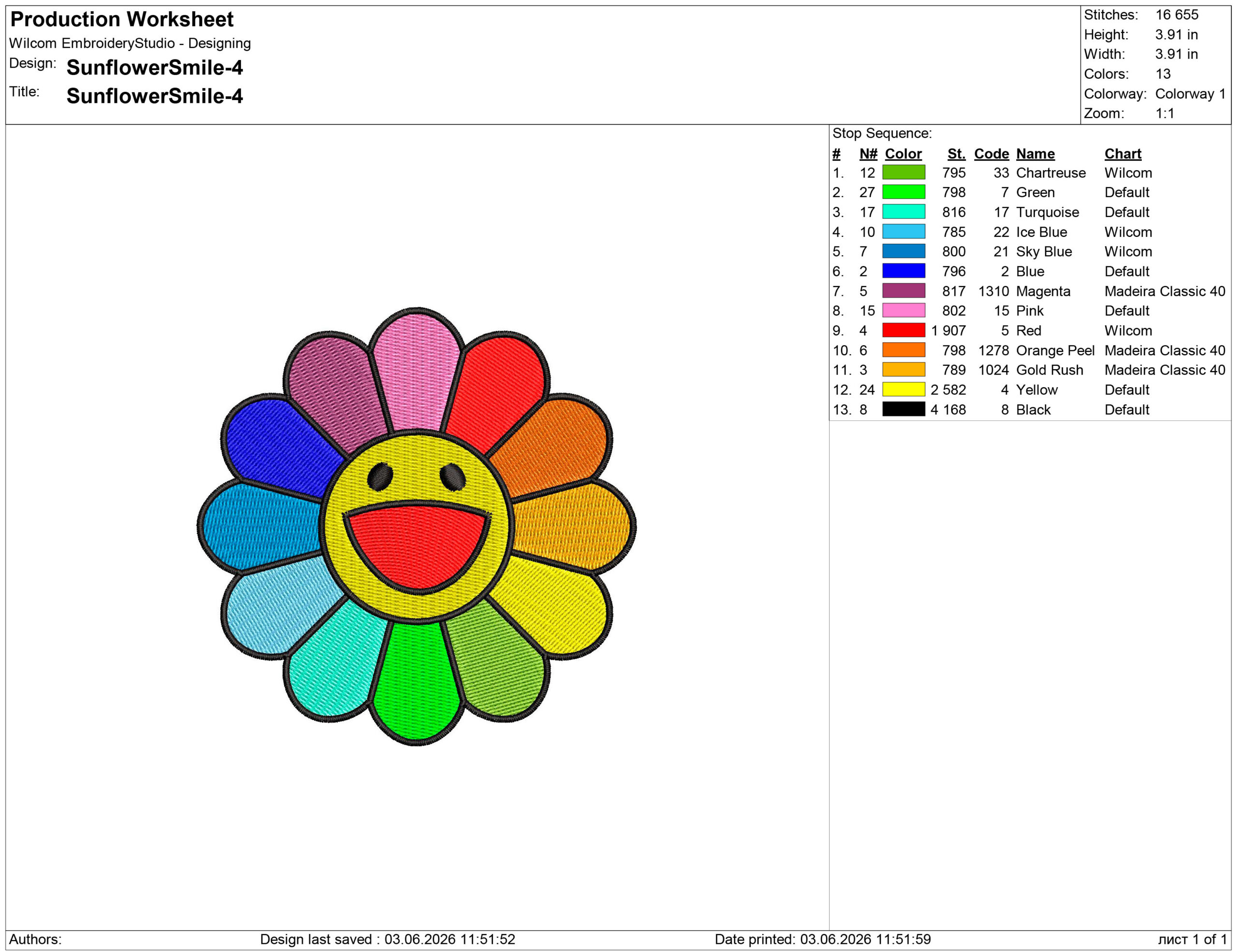Click the Black color swatch
1237x952 pixels.
904,409
